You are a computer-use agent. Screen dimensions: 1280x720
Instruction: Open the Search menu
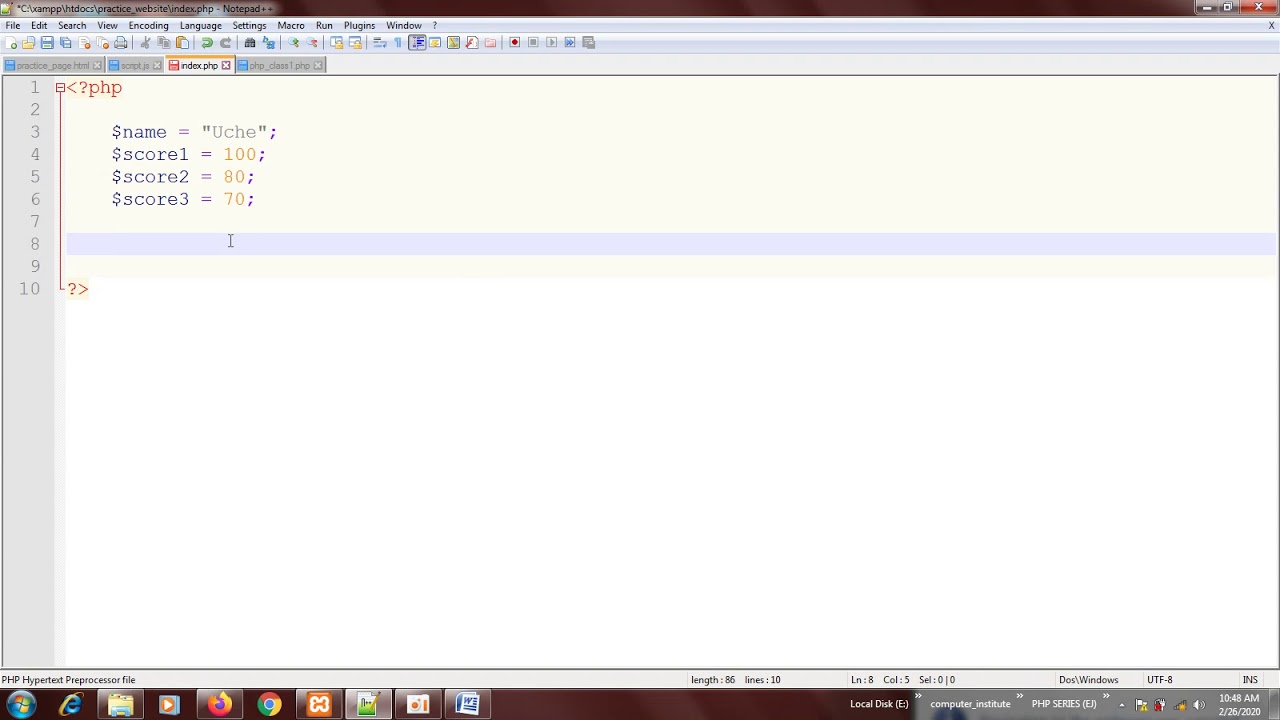[x=72, y=25]
